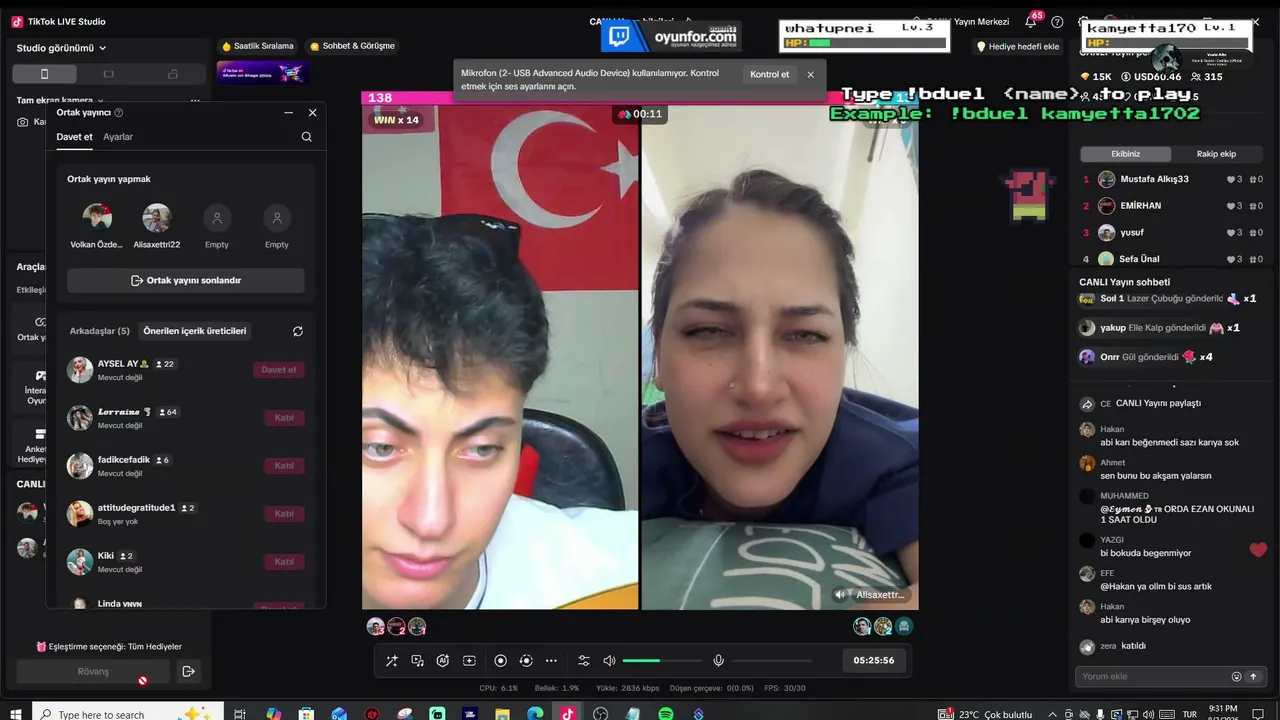Open the notifications bell icon
Viewport: 1280px width, 720px height.
pos(1031,22)
